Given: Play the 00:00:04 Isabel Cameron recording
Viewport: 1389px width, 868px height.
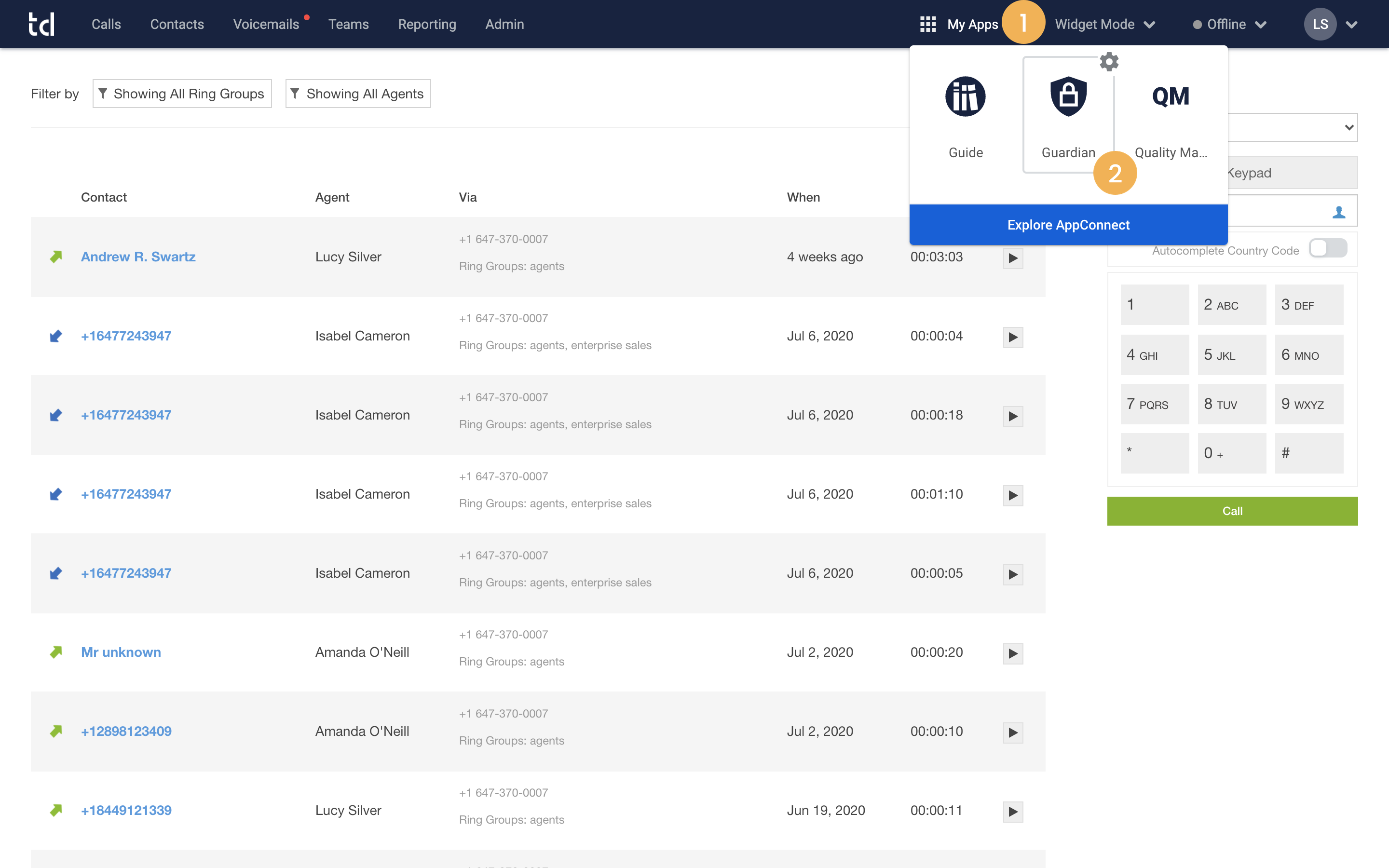Looking at the screenshot, I should [1013, 337].
